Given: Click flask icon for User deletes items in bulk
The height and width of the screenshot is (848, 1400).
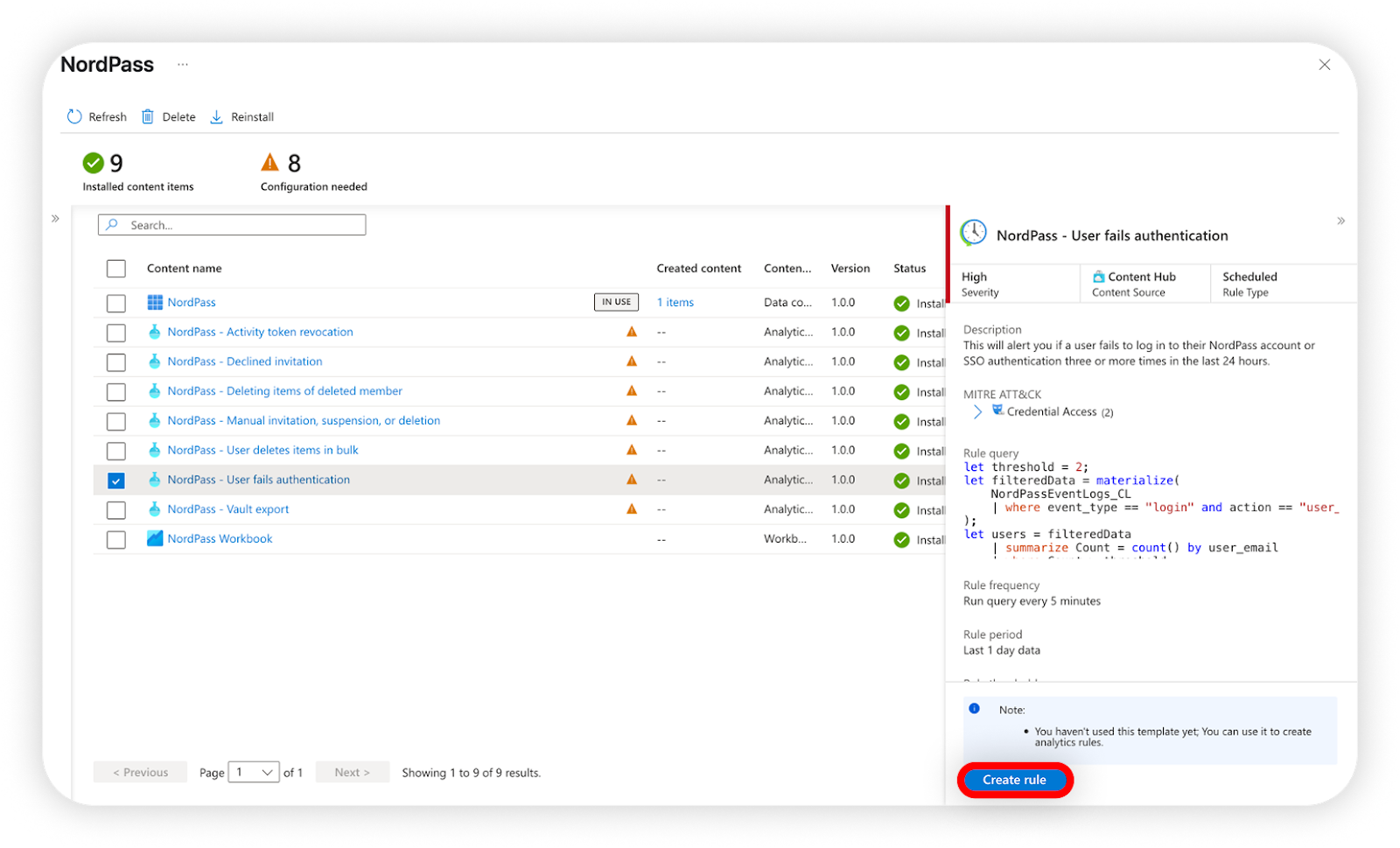Looking at the screenshot, I should 155,450.
